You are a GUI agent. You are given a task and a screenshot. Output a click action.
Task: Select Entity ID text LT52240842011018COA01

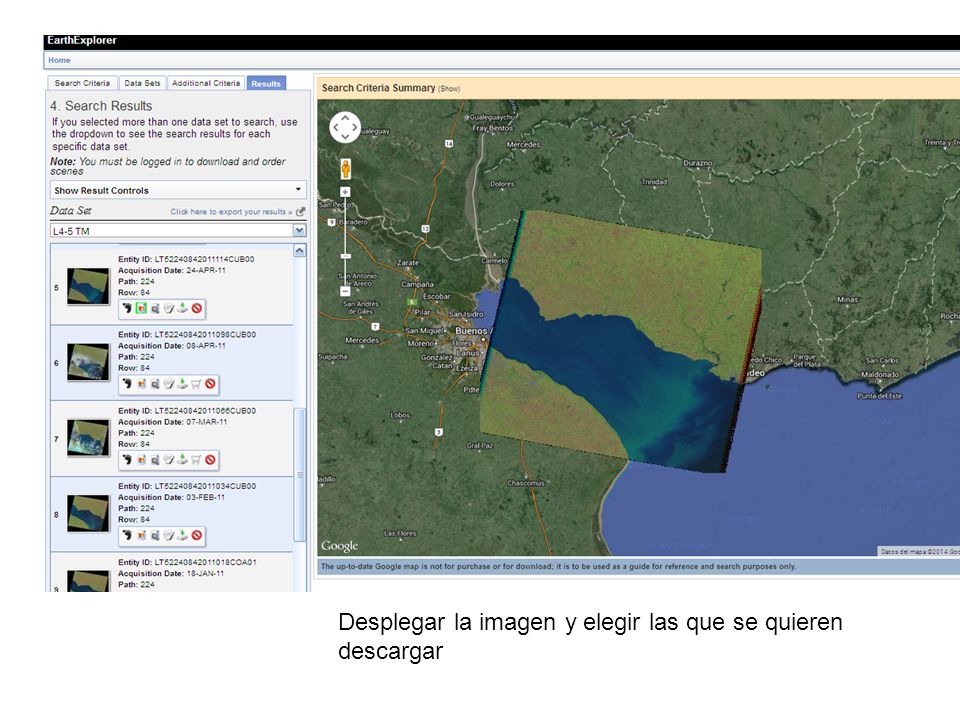(x=206, y=562)
